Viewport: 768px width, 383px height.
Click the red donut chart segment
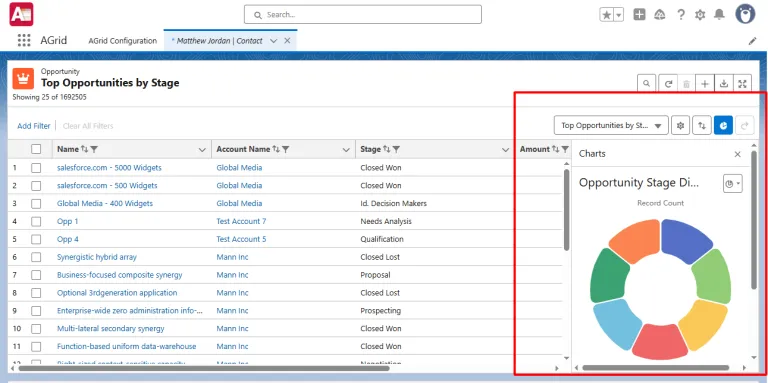click(x=659, y=341)
